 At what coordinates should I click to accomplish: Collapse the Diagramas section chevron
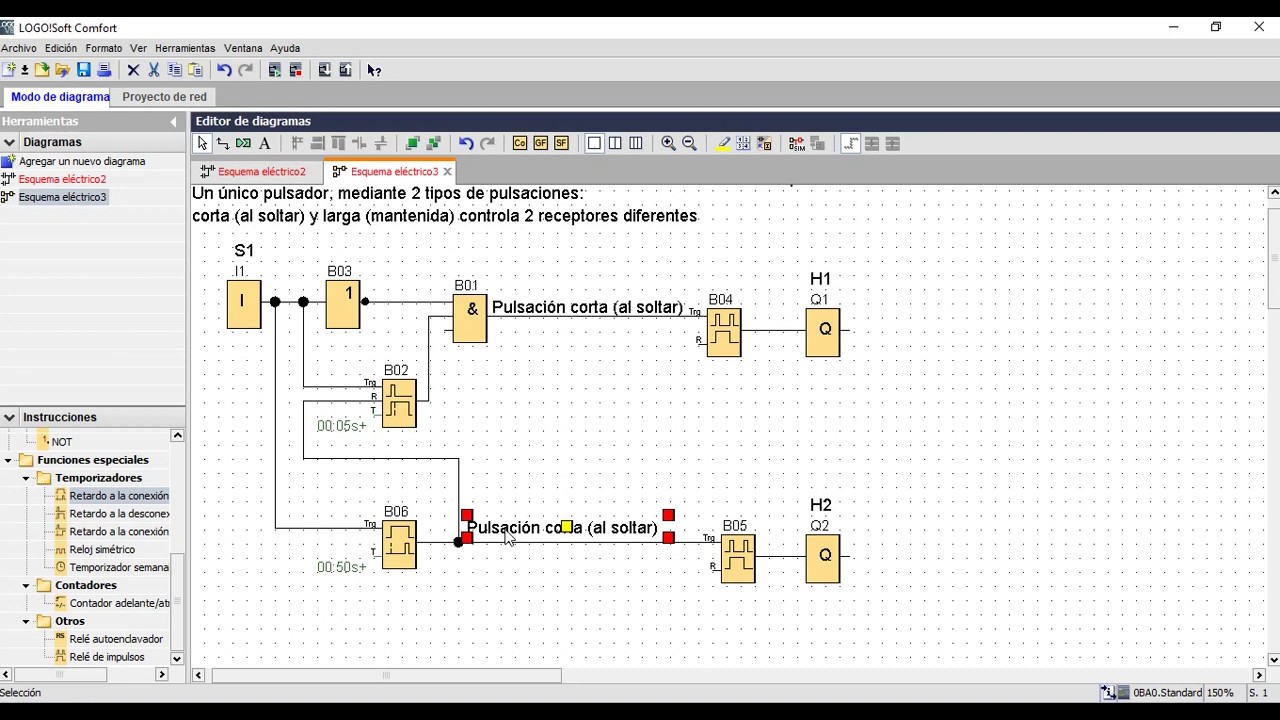coord(10,143)
